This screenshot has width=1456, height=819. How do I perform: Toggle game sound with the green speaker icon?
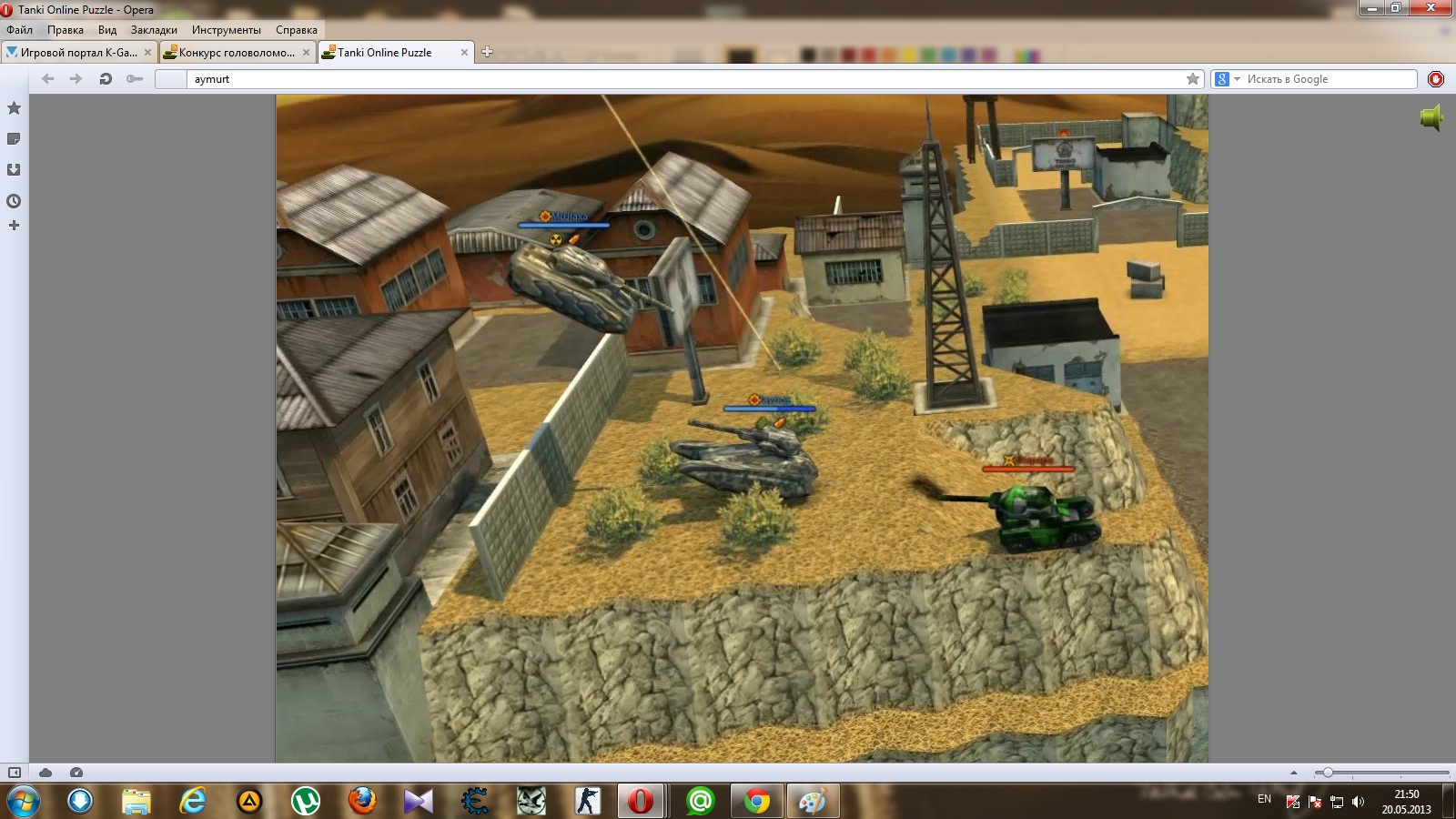pos(1431,117)
